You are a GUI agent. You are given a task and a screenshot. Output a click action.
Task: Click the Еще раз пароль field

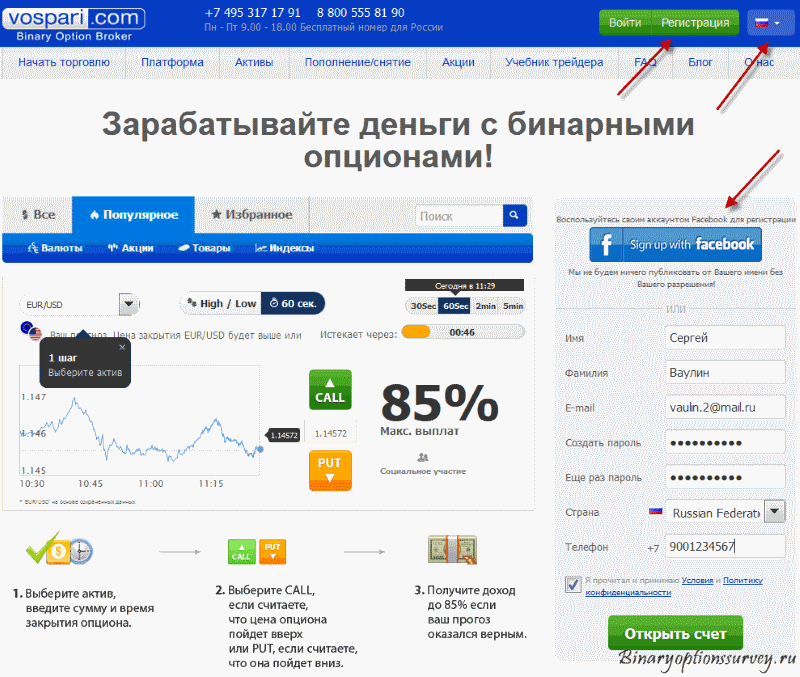[x=724, y=478]
